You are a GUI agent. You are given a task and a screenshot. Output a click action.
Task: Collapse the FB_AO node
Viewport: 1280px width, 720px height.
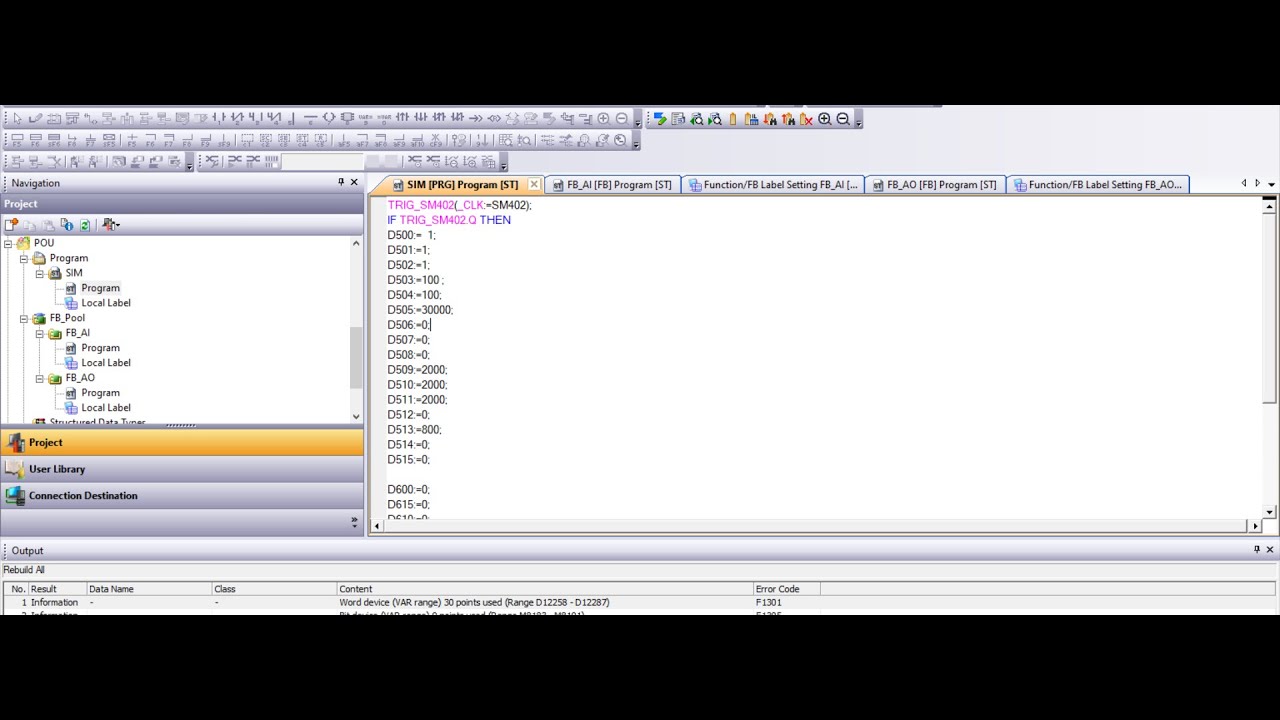[40, 378]
